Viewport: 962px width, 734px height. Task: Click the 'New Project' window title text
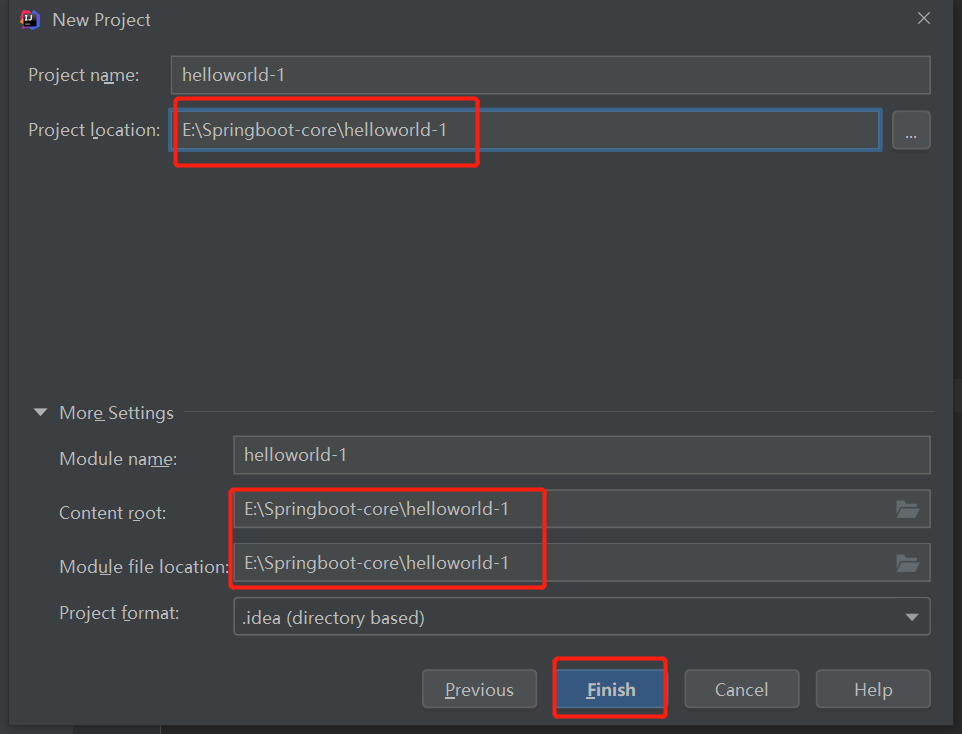(x=101, y=20)
